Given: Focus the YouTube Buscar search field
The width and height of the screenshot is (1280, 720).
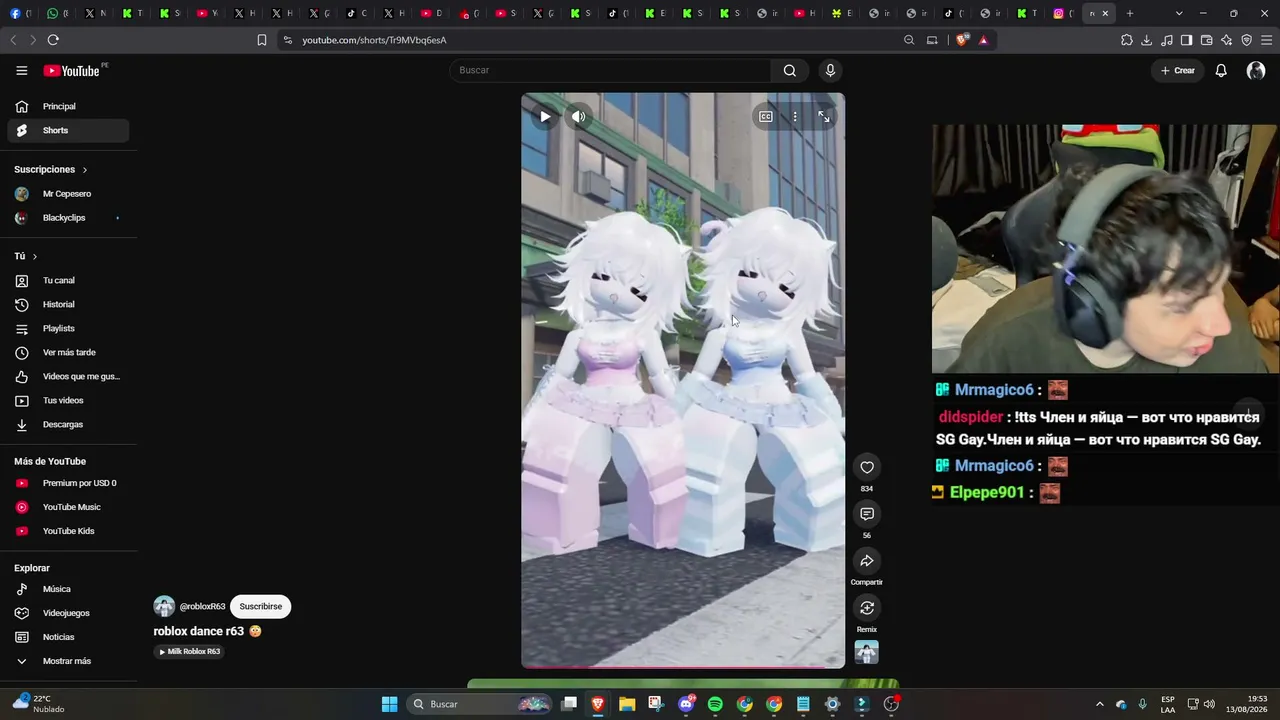Looking at the screenshot, I should click(x=610, y=70).
